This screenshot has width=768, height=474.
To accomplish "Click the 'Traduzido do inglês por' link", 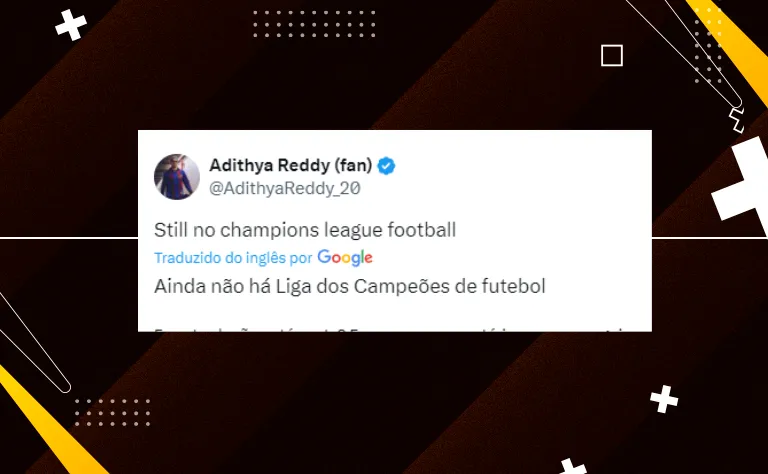I will point(233,258).
